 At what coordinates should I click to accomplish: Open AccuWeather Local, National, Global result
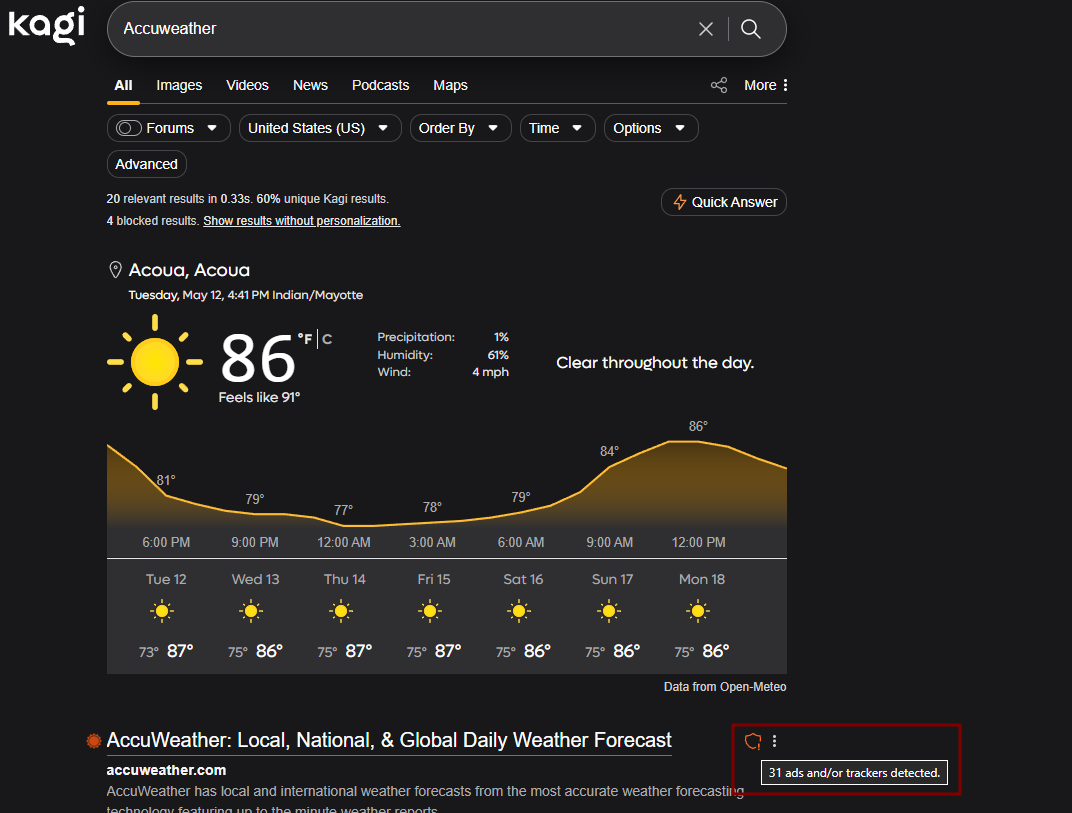389,740
